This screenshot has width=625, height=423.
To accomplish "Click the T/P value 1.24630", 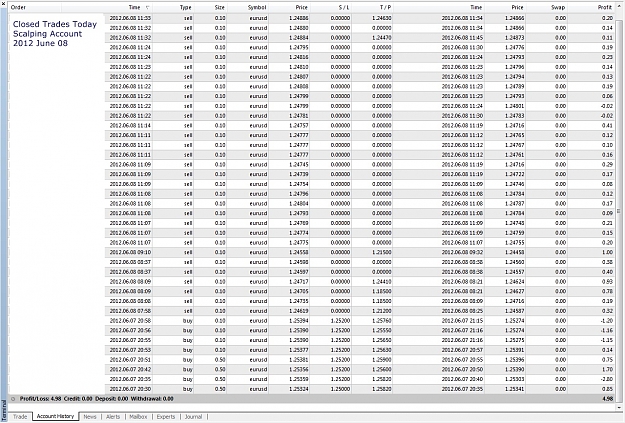I will [x=381, y=18].
